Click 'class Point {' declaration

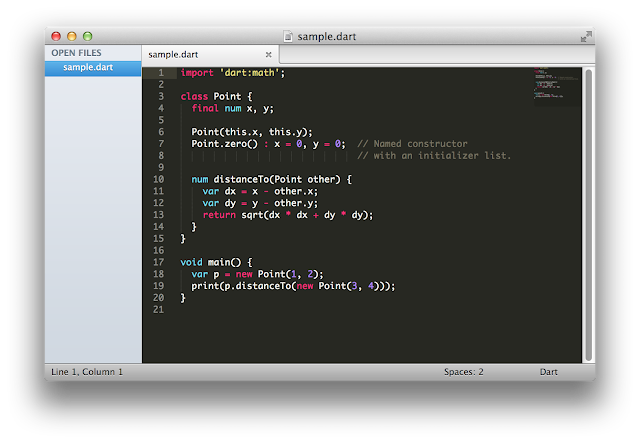coord(217,96)
